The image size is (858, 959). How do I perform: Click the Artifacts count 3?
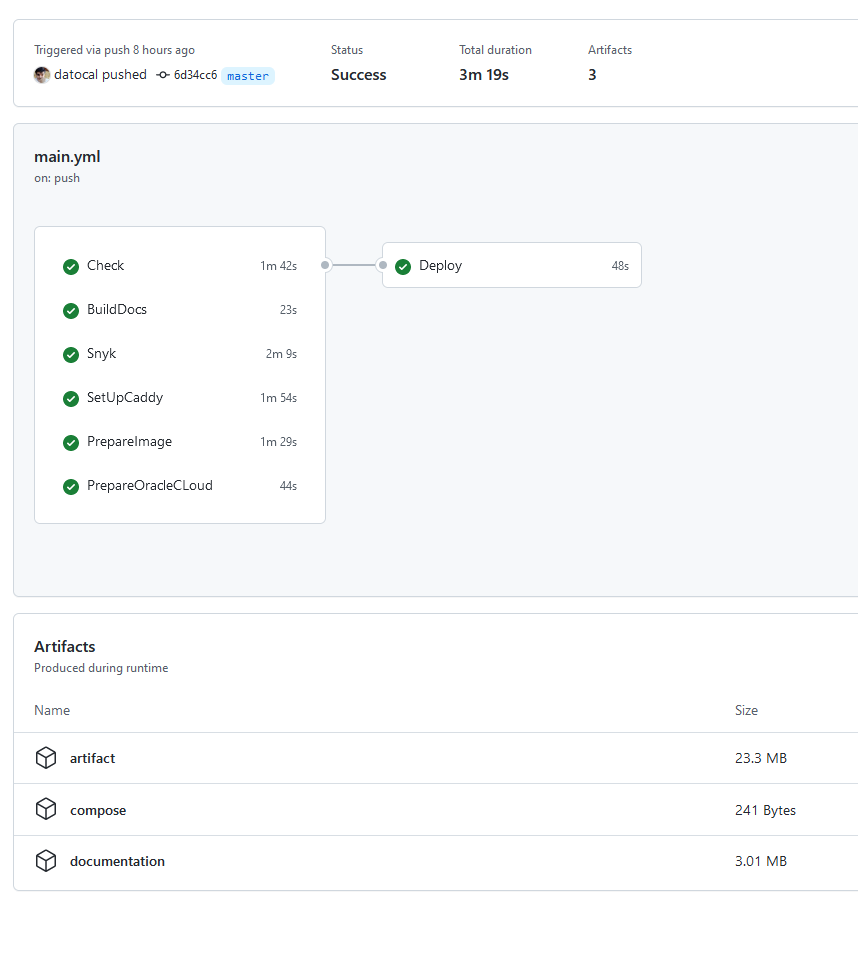click(592, 75)
